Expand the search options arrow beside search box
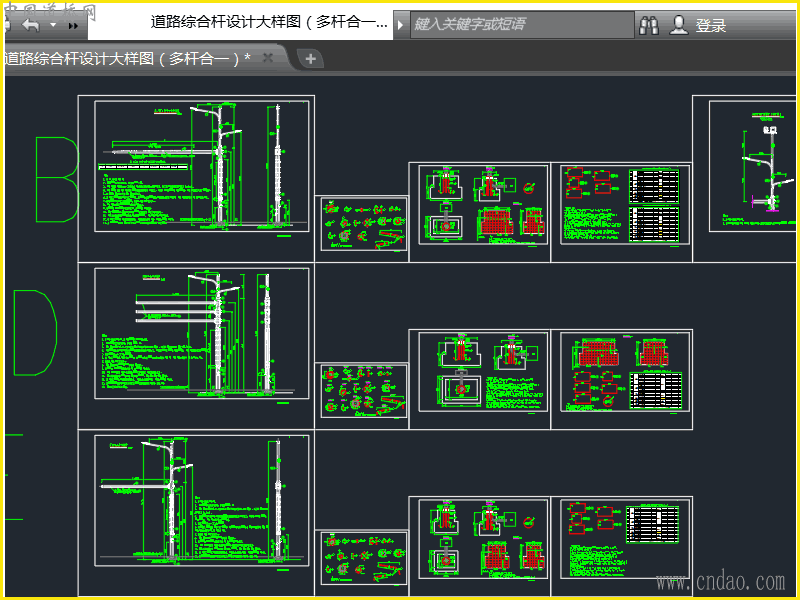This screenshot has height=600, width=800. (401, 24)
